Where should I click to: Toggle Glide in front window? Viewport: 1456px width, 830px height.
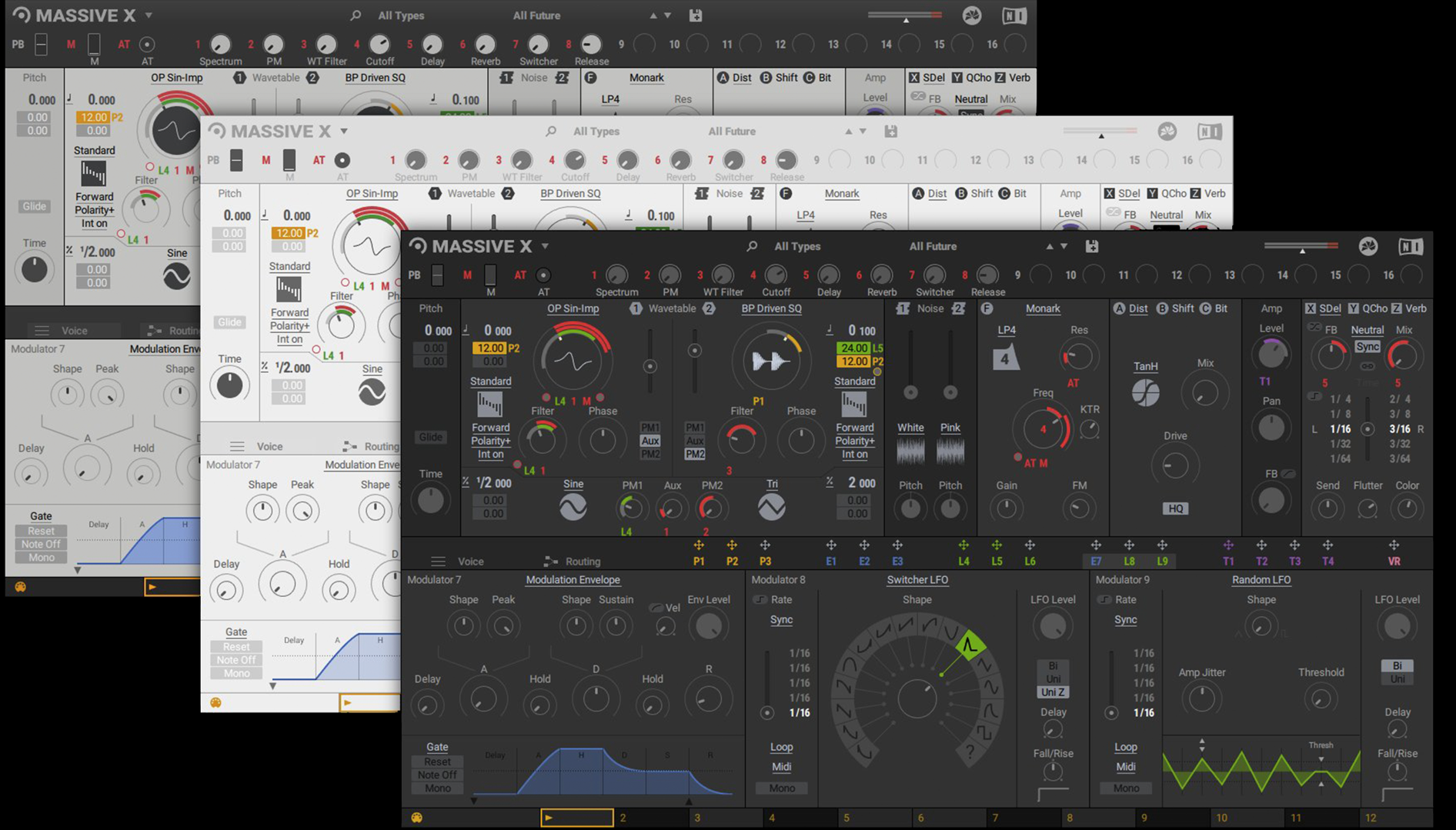(x=431, y=437)
